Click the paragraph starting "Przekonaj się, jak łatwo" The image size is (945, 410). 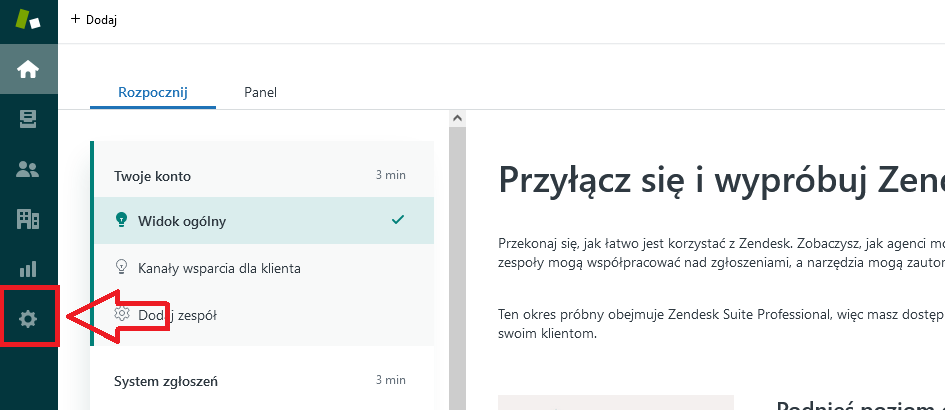click(x=722, y=254)
